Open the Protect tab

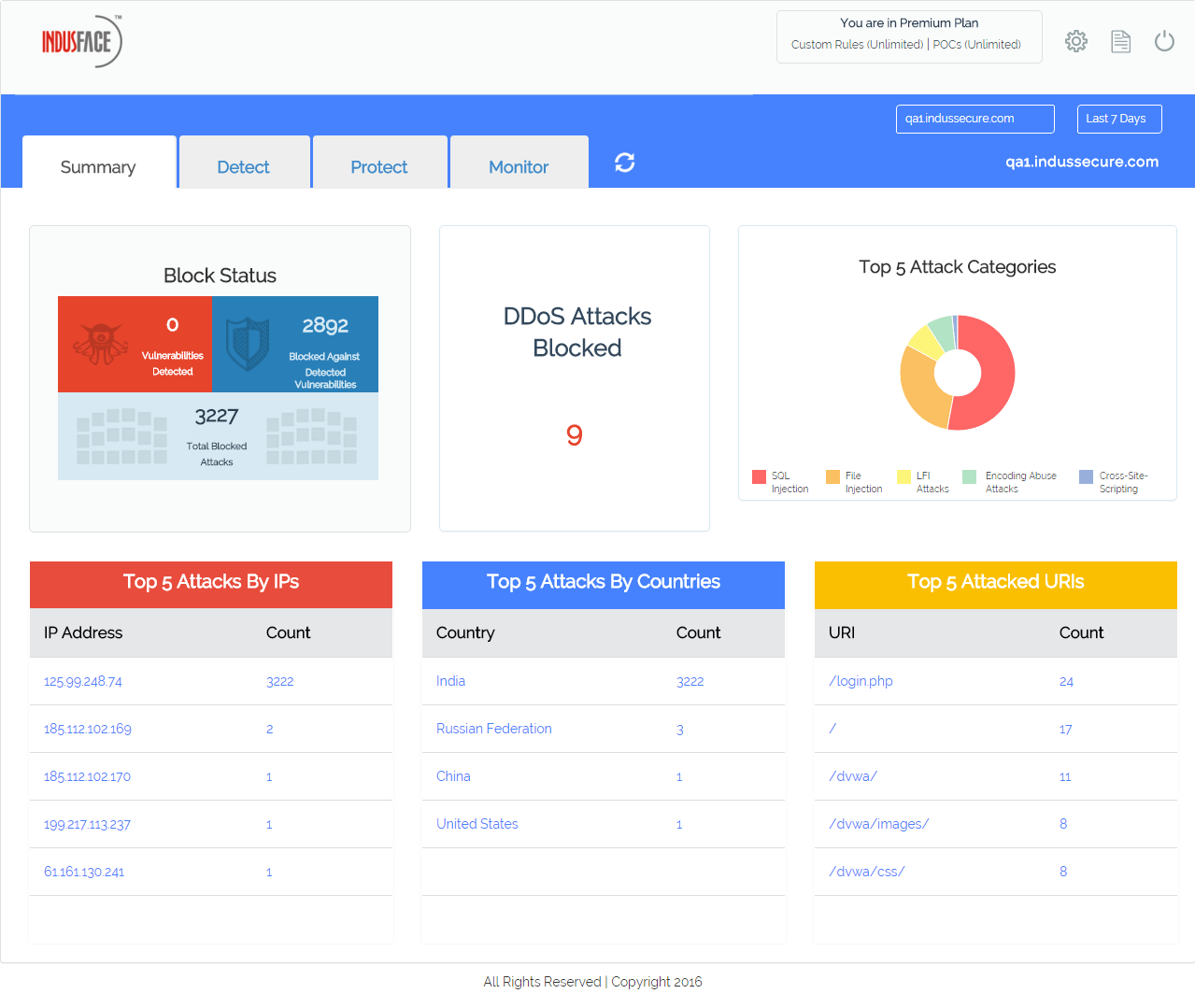pos(379,162)
